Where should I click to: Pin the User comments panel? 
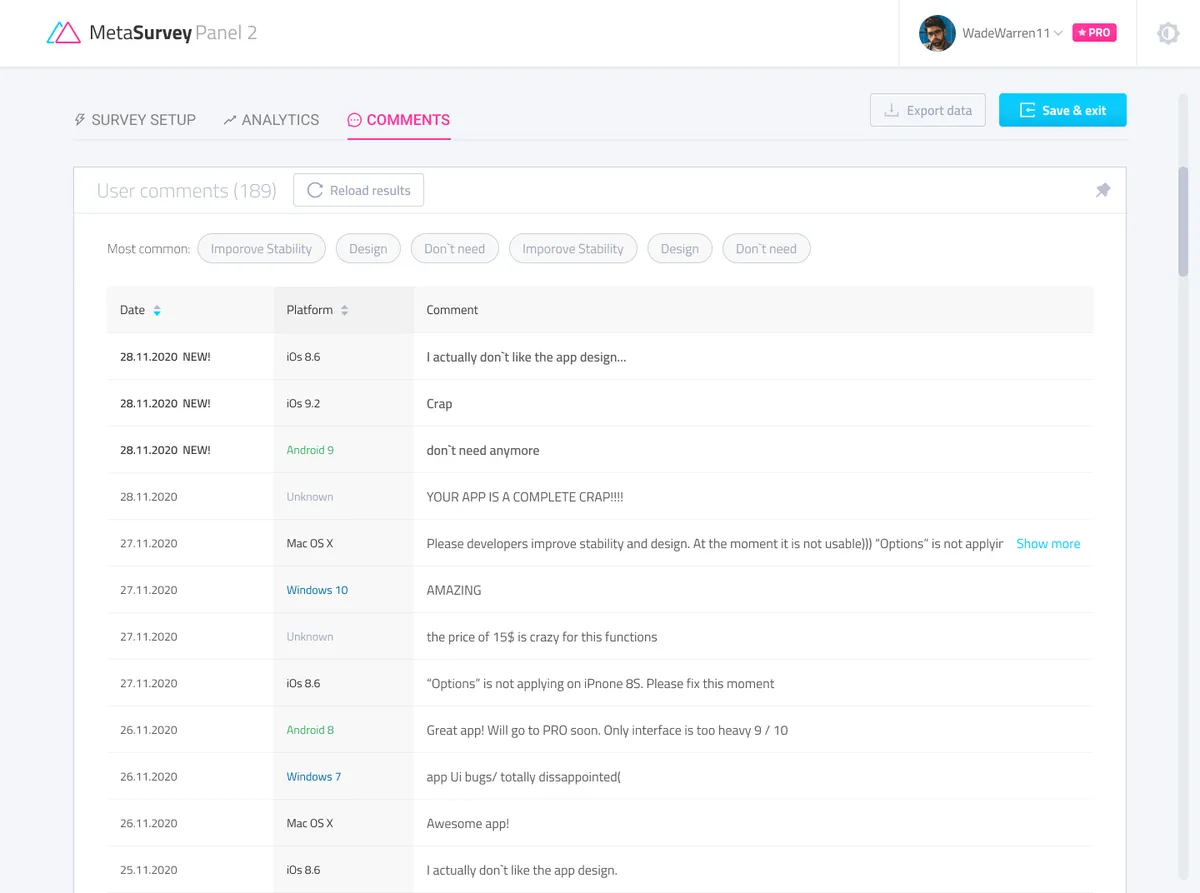click(x=1102, y=190)
